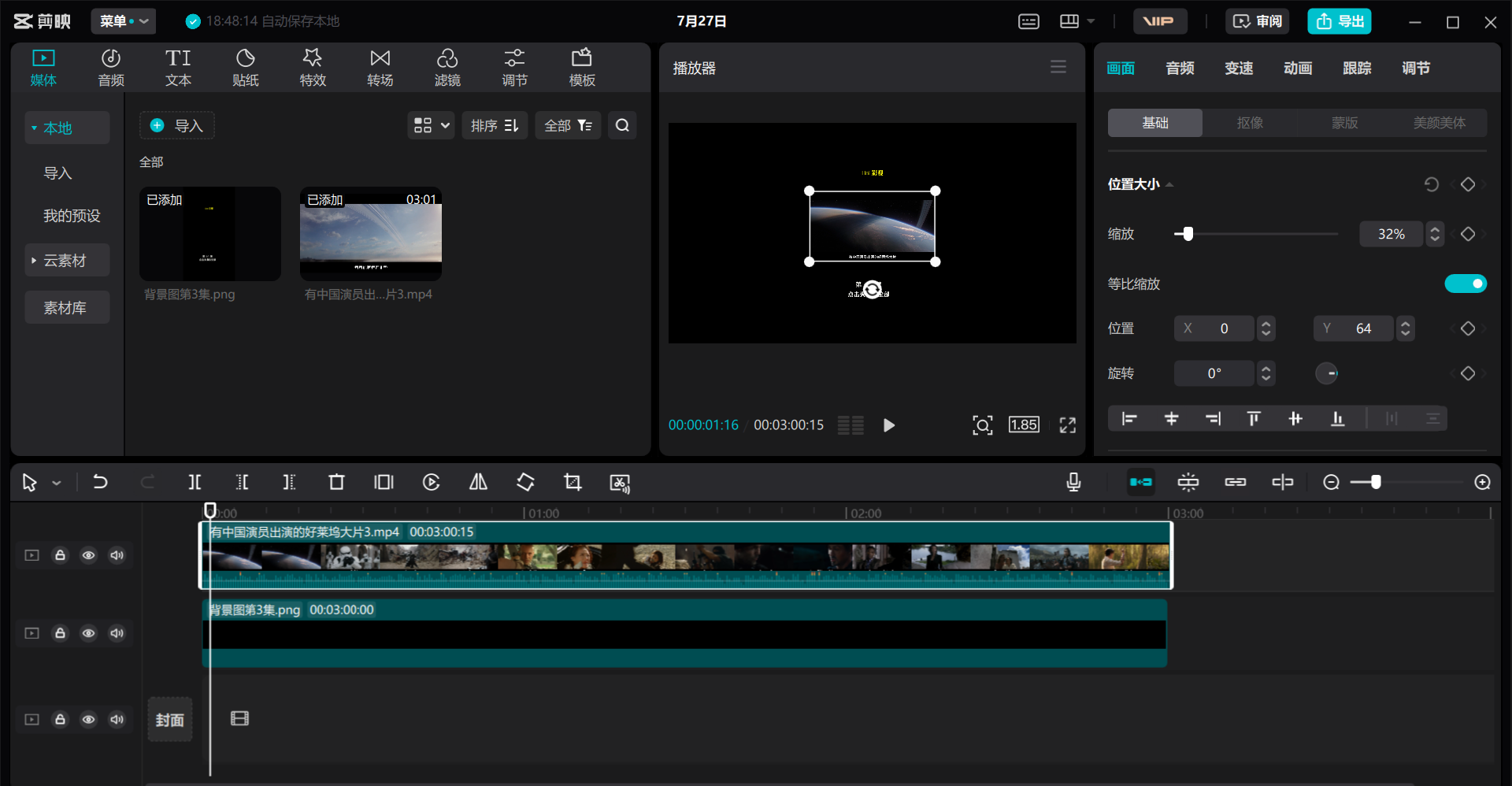Open the 转场 transitions panel
The width and height of the screenshot is (1512, 786).
tap(380, 68)
